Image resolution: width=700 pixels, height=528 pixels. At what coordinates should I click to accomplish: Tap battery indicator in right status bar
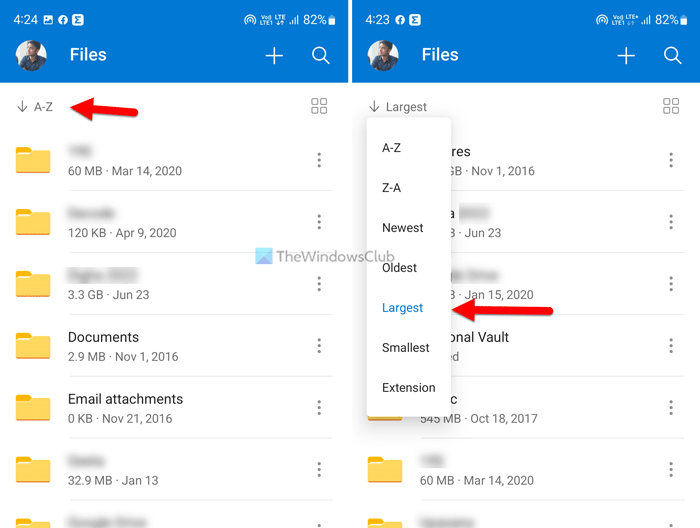tap(683, 20)
